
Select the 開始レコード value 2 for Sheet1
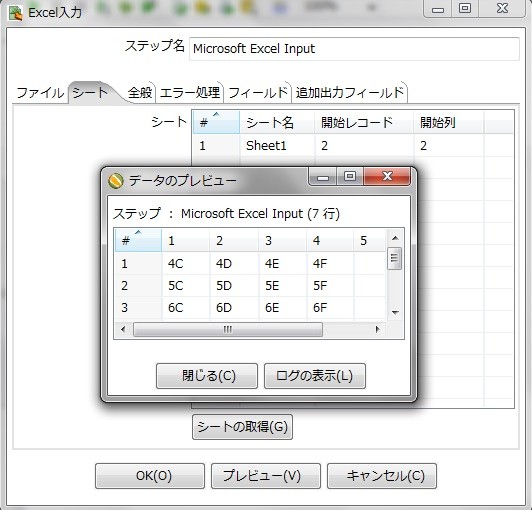[x=364, y=146]
